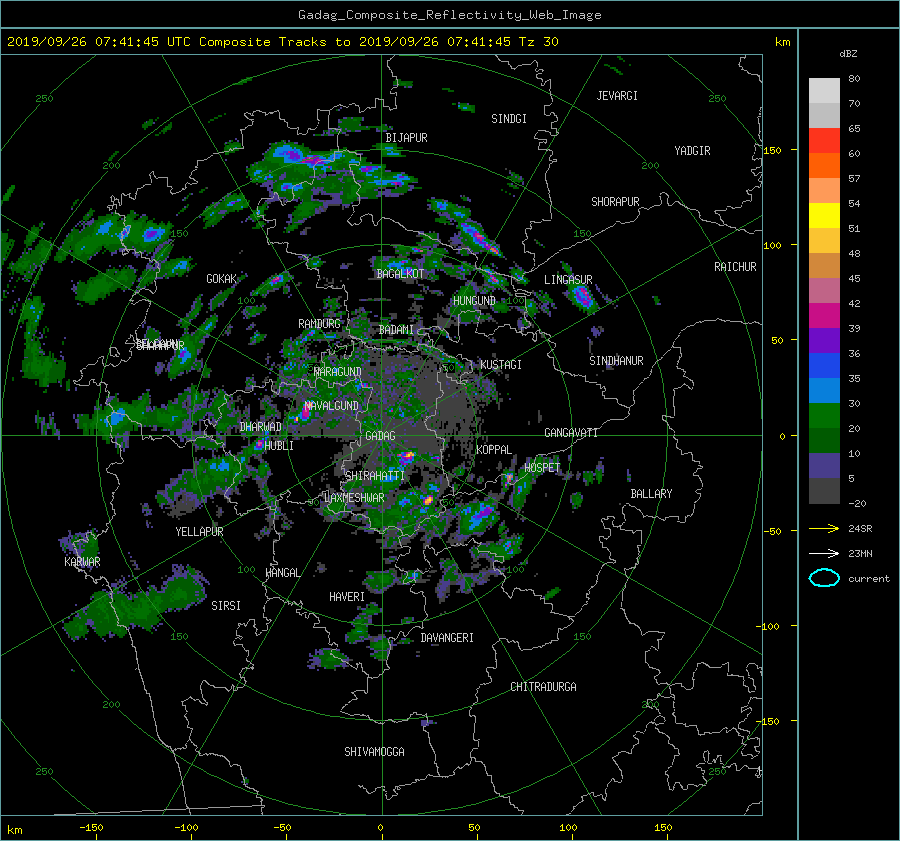
Task: Click the NAVALGUND city label
Action: (331, 406)
